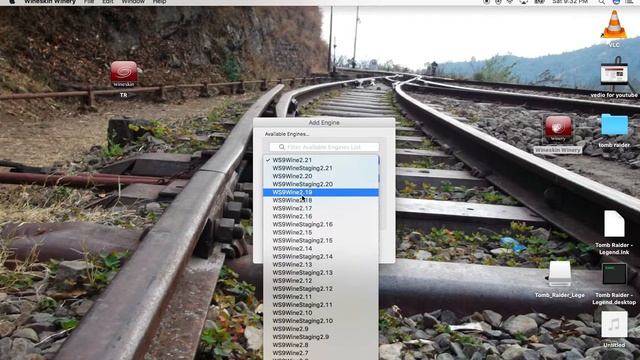Image resolution: width=640 pixels, height=360 pixels.
Task: Select WS9WineStaging2.21 engine entry
Action: pos(321,168)
